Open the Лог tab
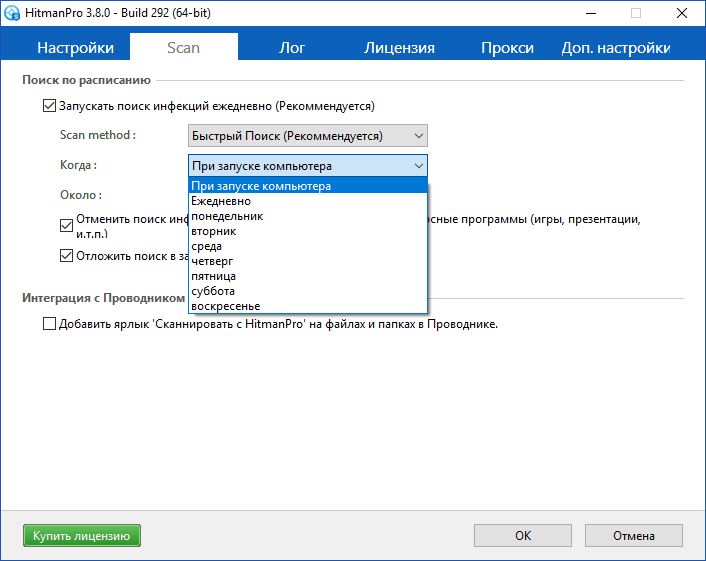This screenshot has height=561, width=706. (x=292, y=48)
